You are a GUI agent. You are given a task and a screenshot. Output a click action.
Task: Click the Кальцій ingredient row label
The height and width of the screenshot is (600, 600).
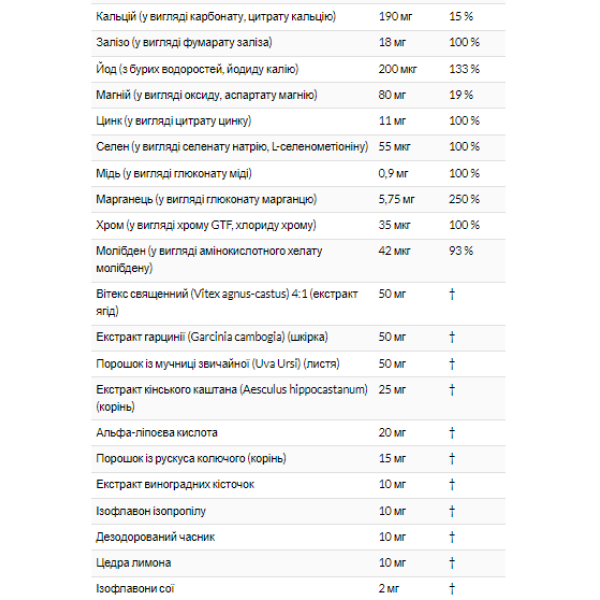pyautogui.click(x=214, y=18)
